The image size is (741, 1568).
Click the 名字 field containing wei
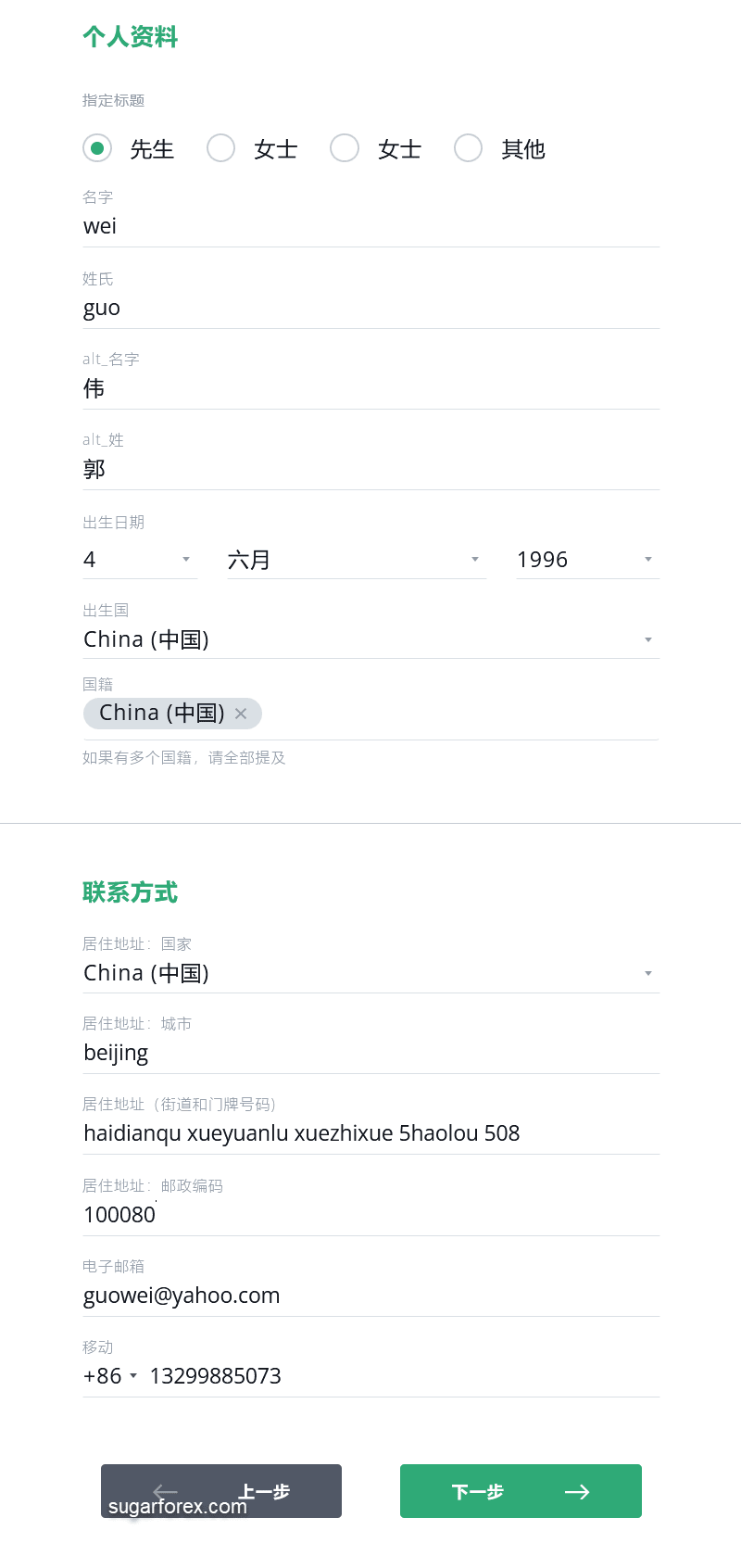click(370, 227)
